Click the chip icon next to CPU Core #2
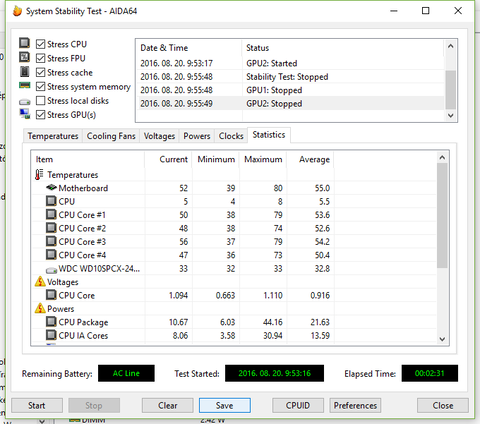Image resolution: width=480 pixels, height=424 pixels. click(x=51, y=228)
